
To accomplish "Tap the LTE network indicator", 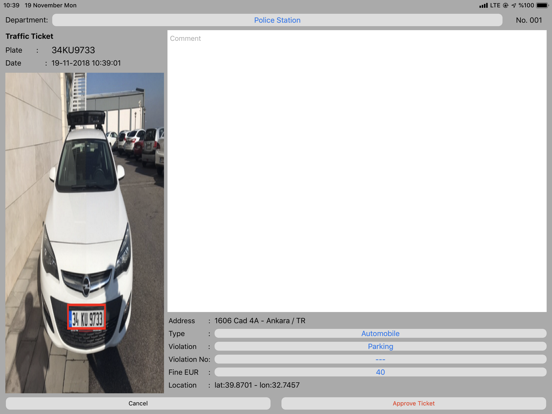I will tap(495, 5).
